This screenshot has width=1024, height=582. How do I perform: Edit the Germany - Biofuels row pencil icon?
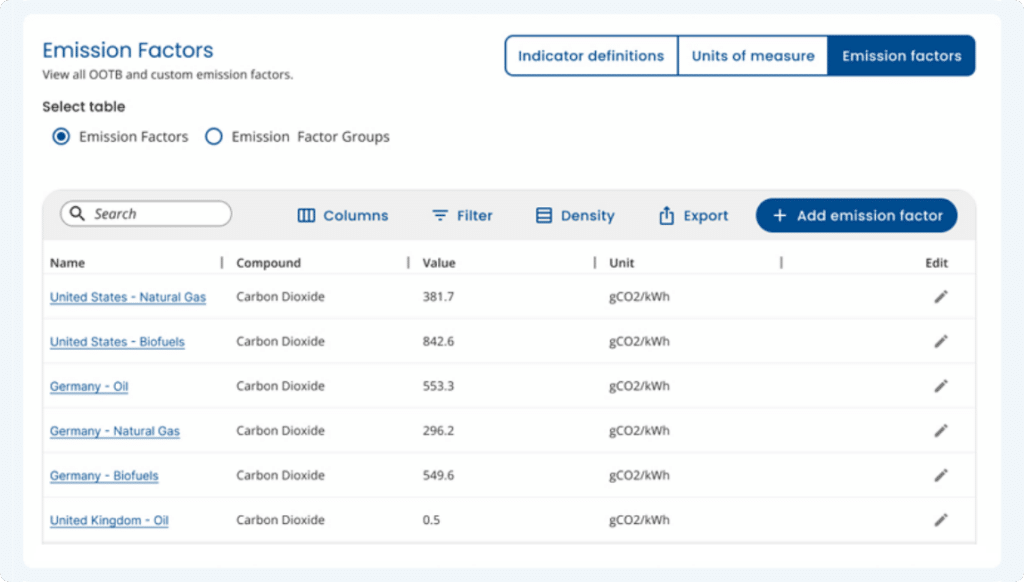940,475
